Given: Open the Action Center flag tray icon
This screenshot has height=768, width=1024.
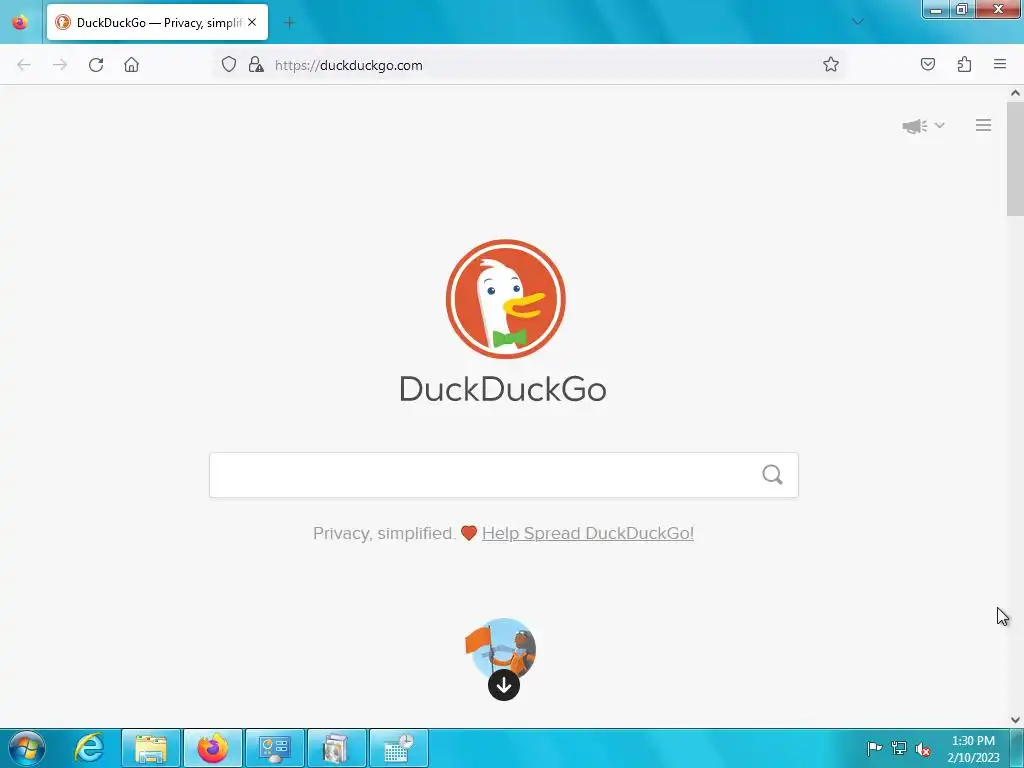Looking at the screenshot, I should tap(874, 748).
